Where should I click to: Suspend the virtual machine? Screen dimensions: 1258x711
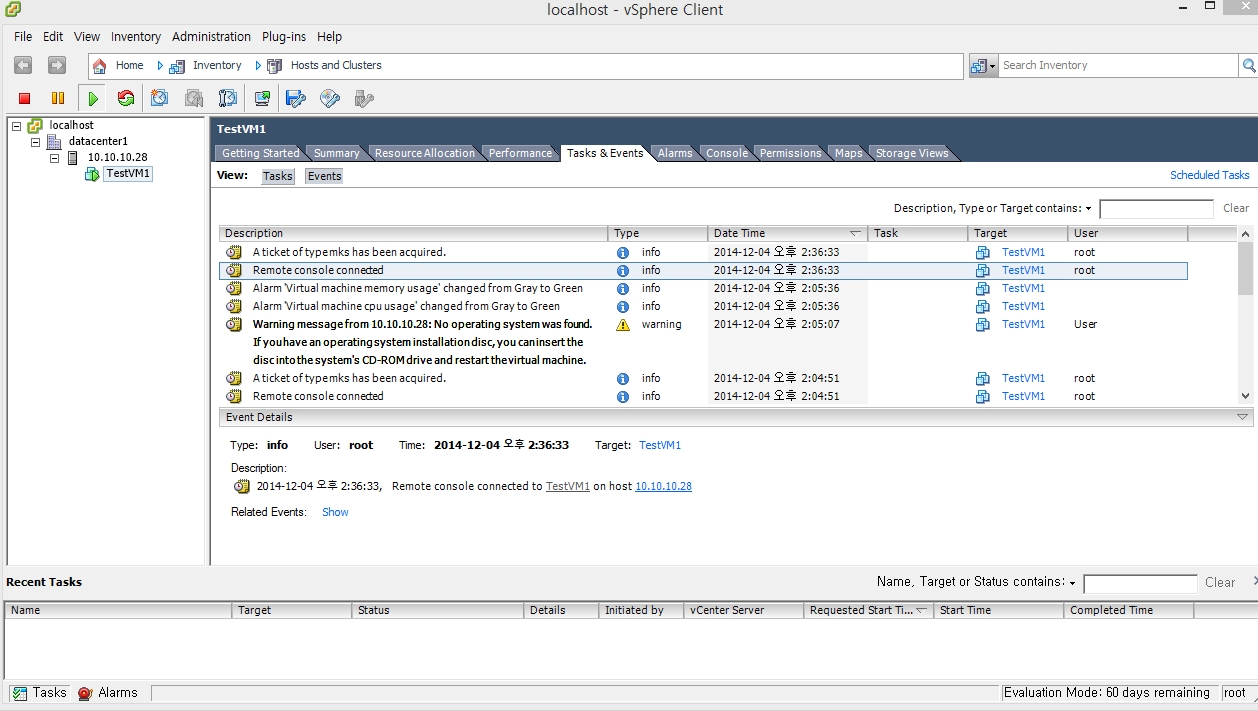tap(57, 97)
